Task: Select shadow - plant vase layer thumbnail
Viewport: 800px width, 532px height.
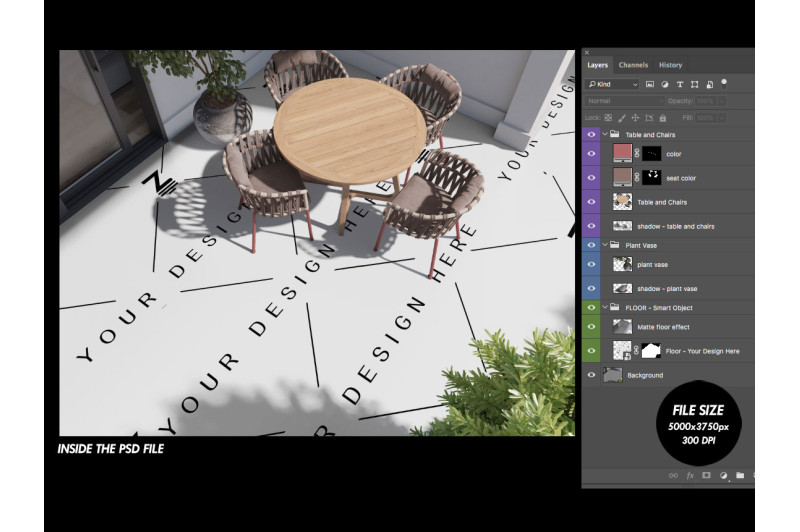Action: pyautogui.click(x=622, y=288)
